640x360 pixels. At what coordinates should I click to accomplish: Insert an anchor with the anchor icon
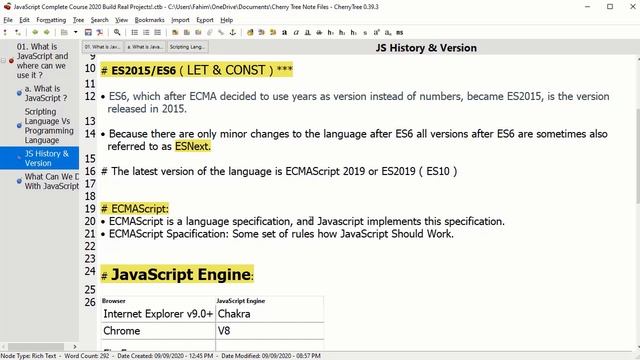tap(233, 32)
